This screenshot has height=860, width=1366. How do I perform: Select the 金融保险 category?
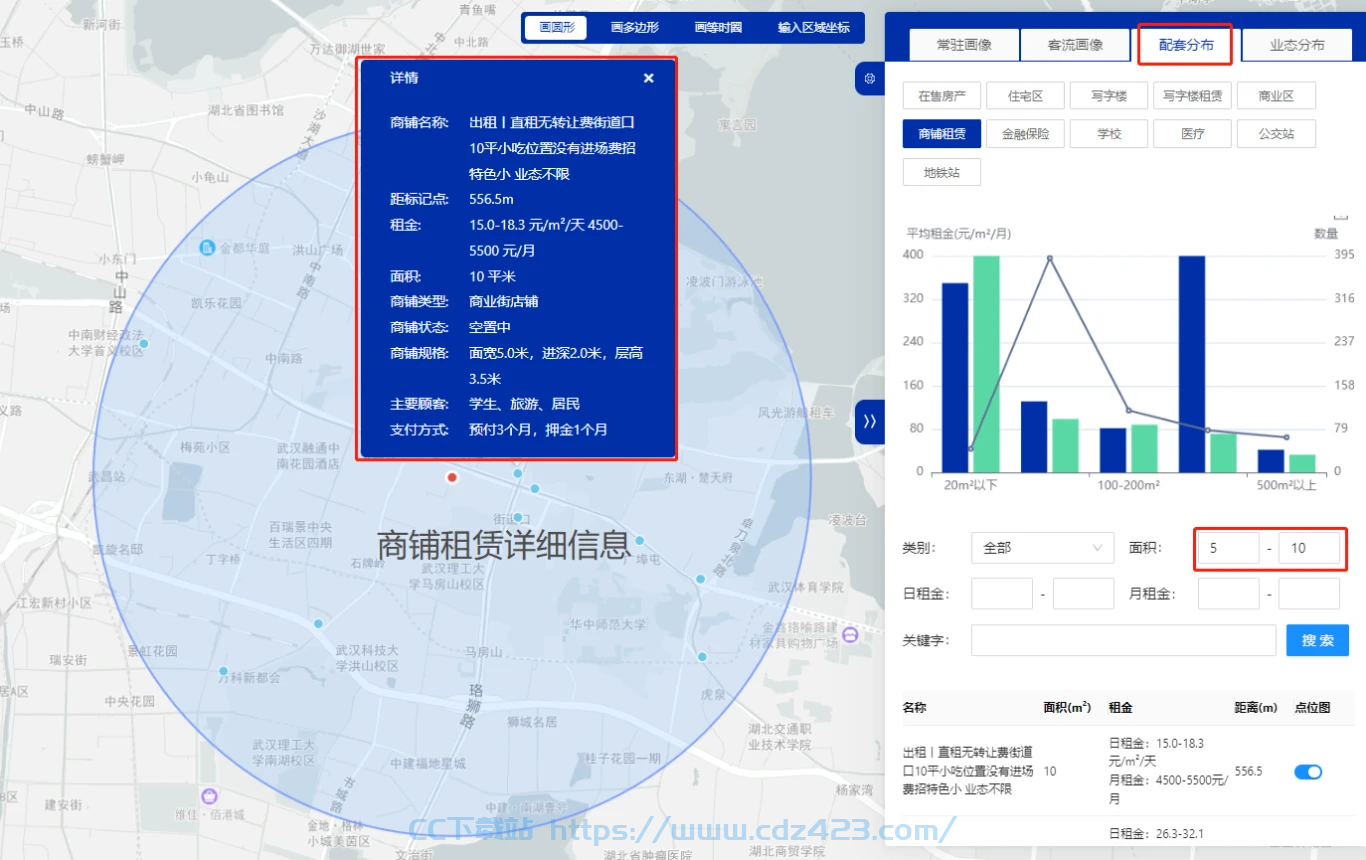1025,133
